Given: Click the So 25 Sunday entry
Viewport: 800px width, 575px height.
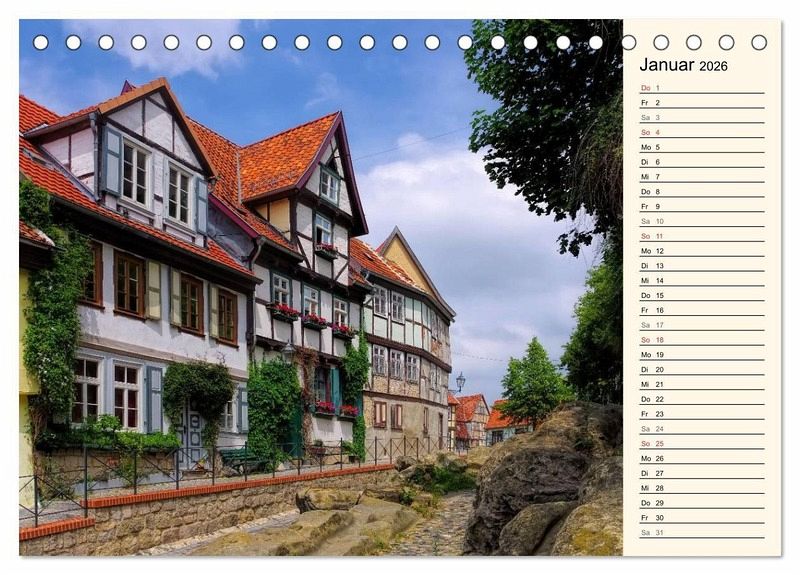Looking at the screenshot, I should [x=702, y=443].
